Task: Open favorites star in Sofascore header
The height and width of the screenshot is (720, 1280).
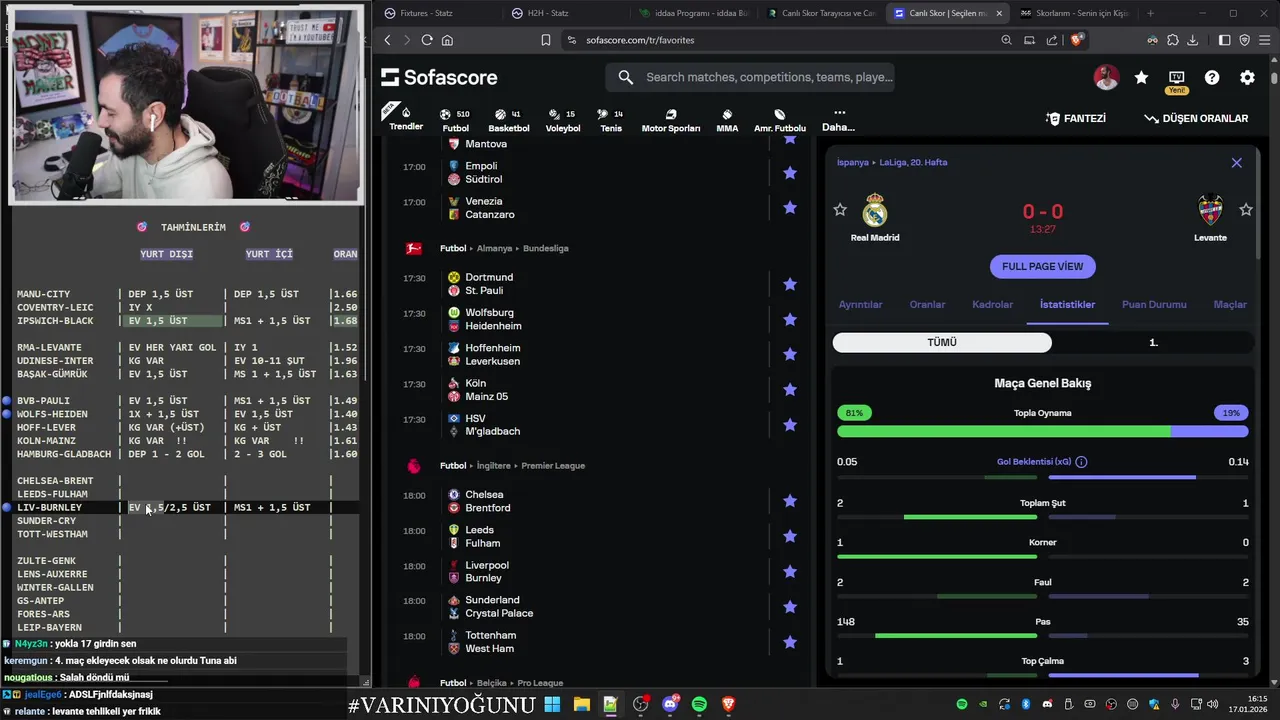Action: pyautogui.click(x=1141, y=78)
